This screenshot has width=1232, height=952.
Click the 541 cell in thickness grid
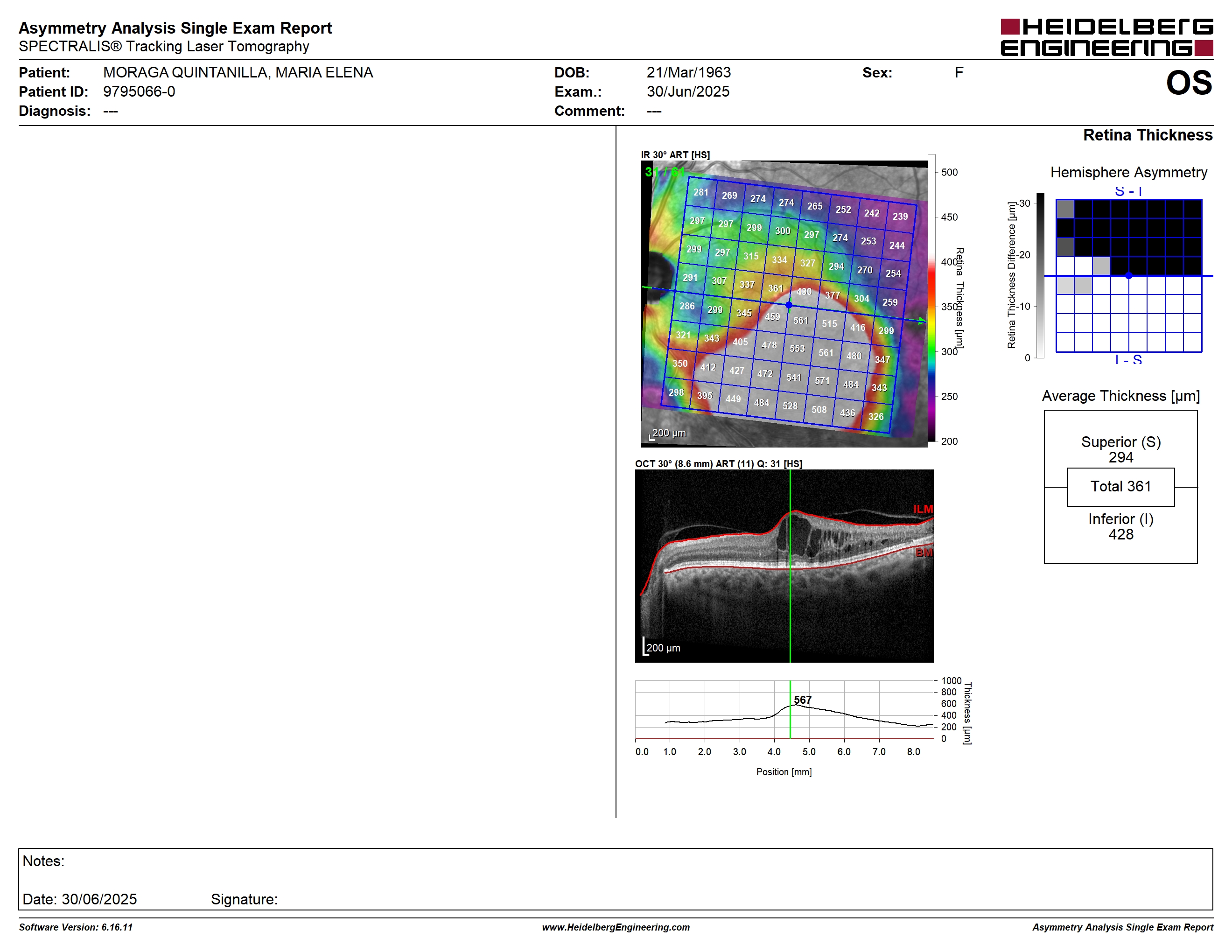[794, 378]
